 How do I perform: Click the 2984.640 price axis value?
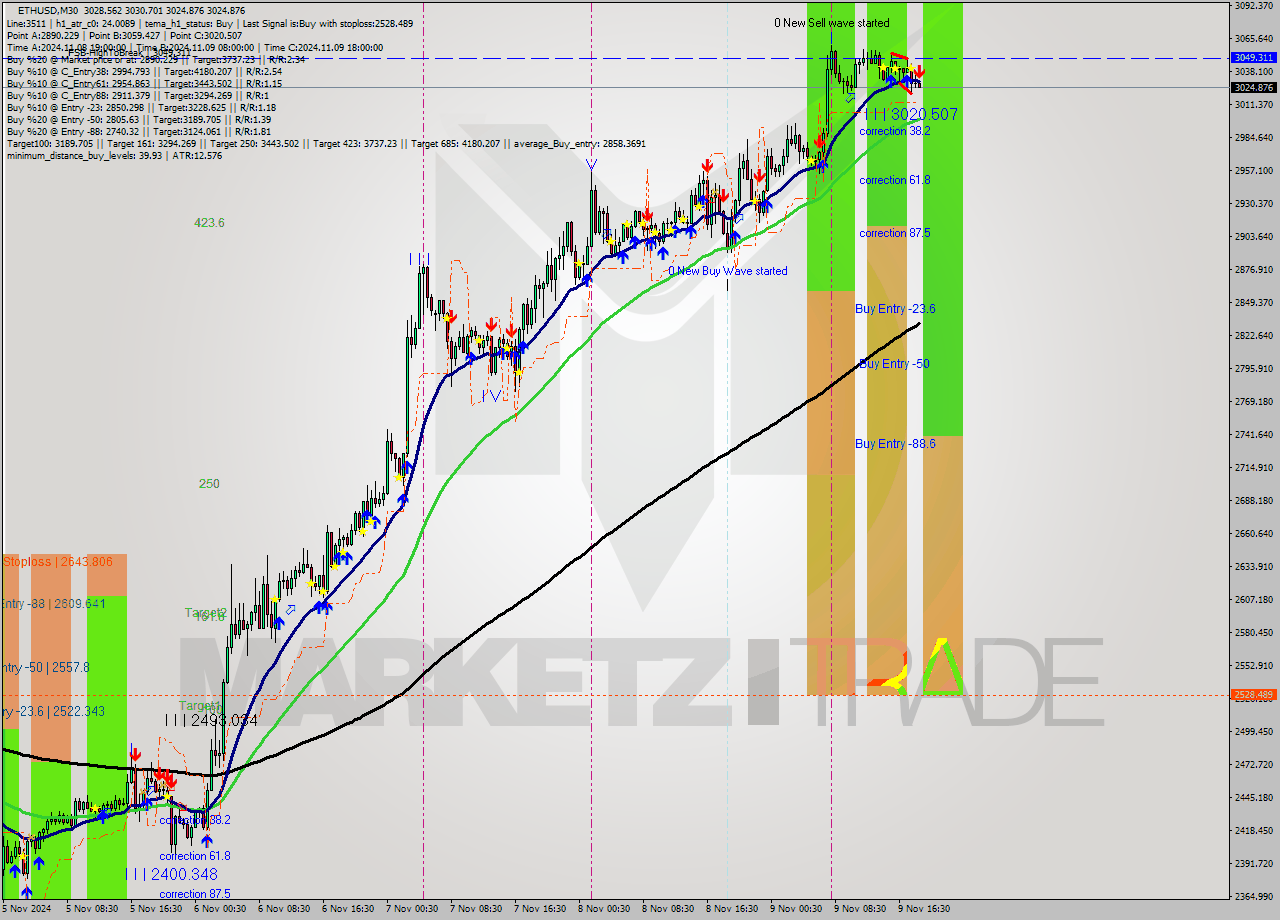1253,138
